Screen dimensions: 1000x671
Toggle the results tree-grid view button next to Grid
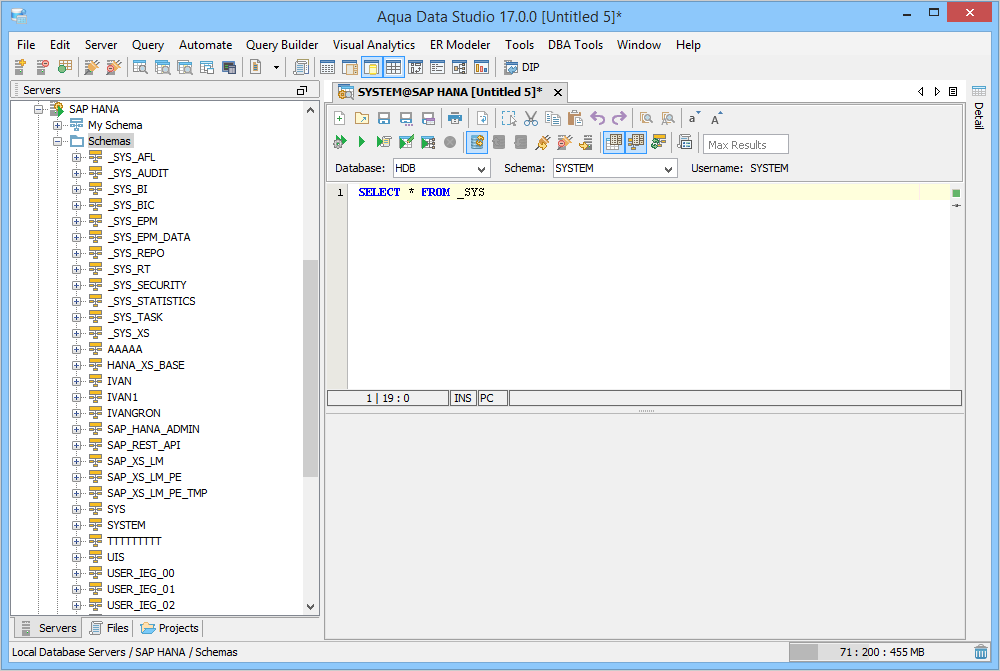pyautogui.click(x=636, y=142)
